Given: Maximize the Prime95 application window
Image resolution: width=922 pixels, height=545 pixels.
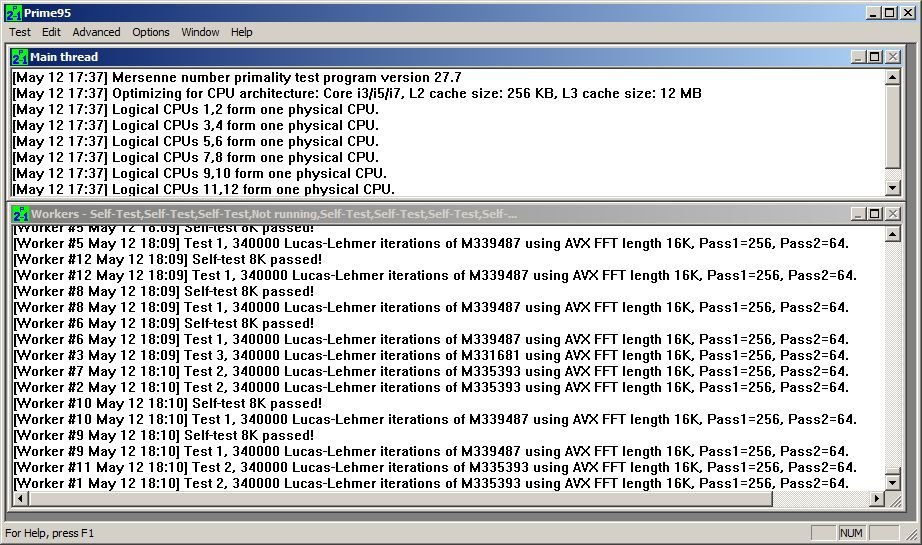Looking at the screenshot, I should click(x=890, y=13).
